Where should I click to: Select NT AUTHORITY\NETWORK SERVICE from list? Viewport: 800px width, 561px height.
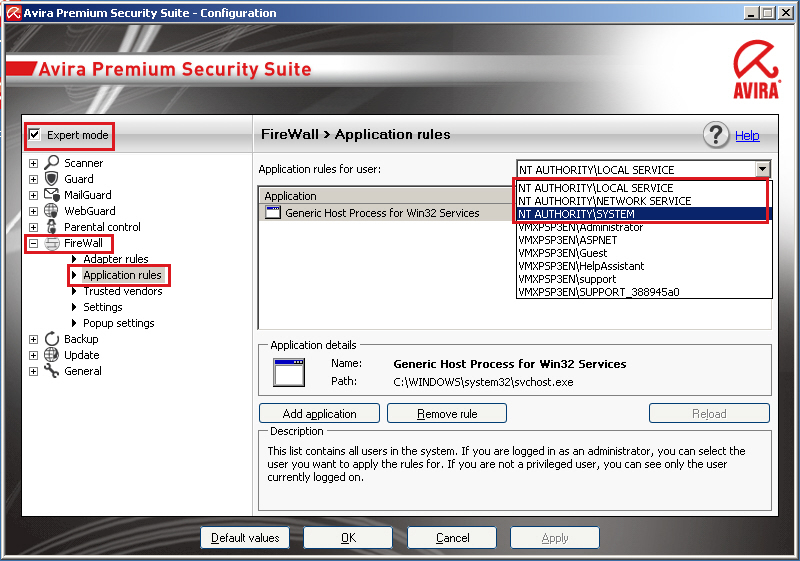(644, 201)
